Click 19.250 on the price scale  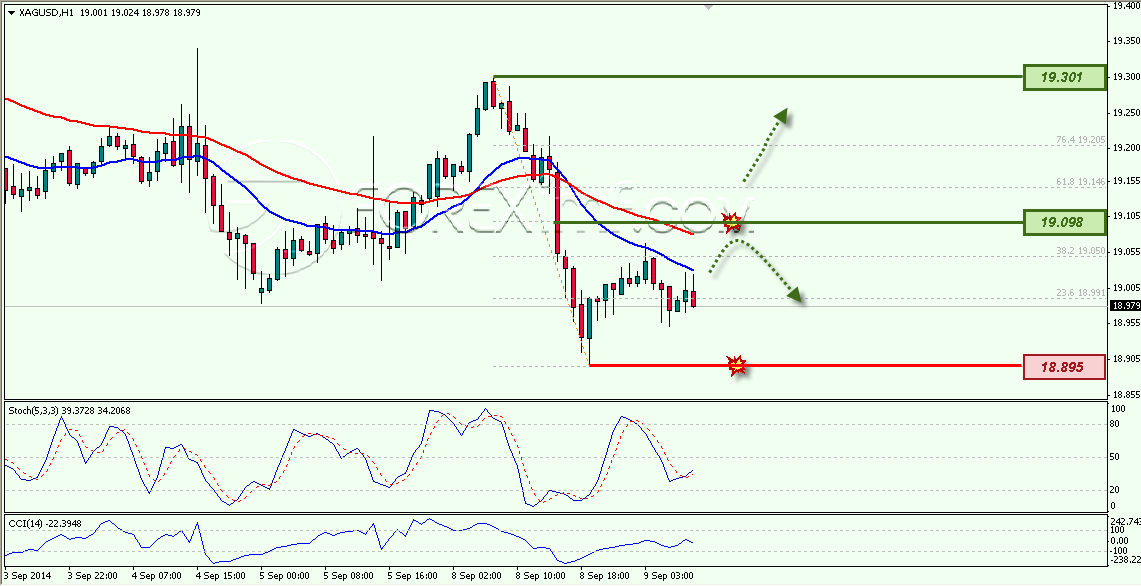click(1126, 112)
